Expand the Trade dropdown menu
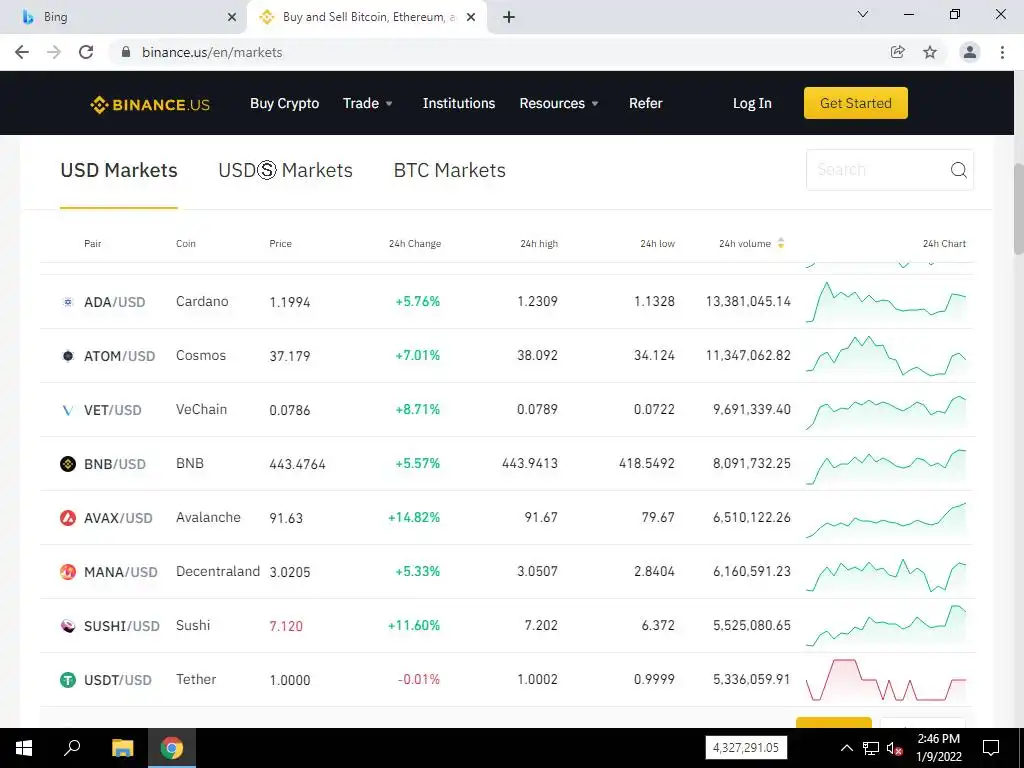The height and width of the screenshot is (768, 1024). pos(368,103)
